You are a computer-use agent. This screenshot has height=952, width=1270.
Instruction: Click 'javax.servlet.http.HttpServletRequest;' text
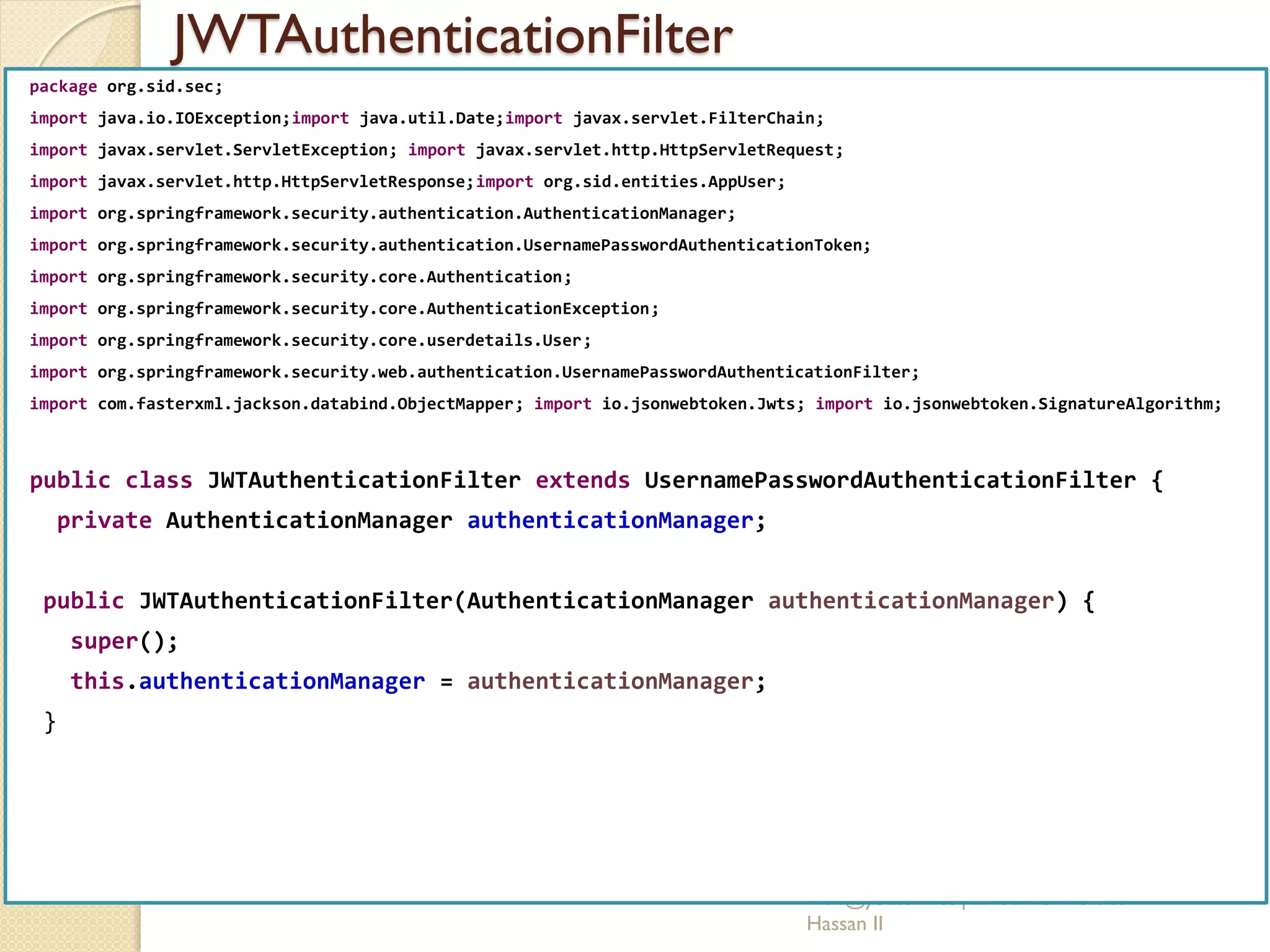click(660, 150)
